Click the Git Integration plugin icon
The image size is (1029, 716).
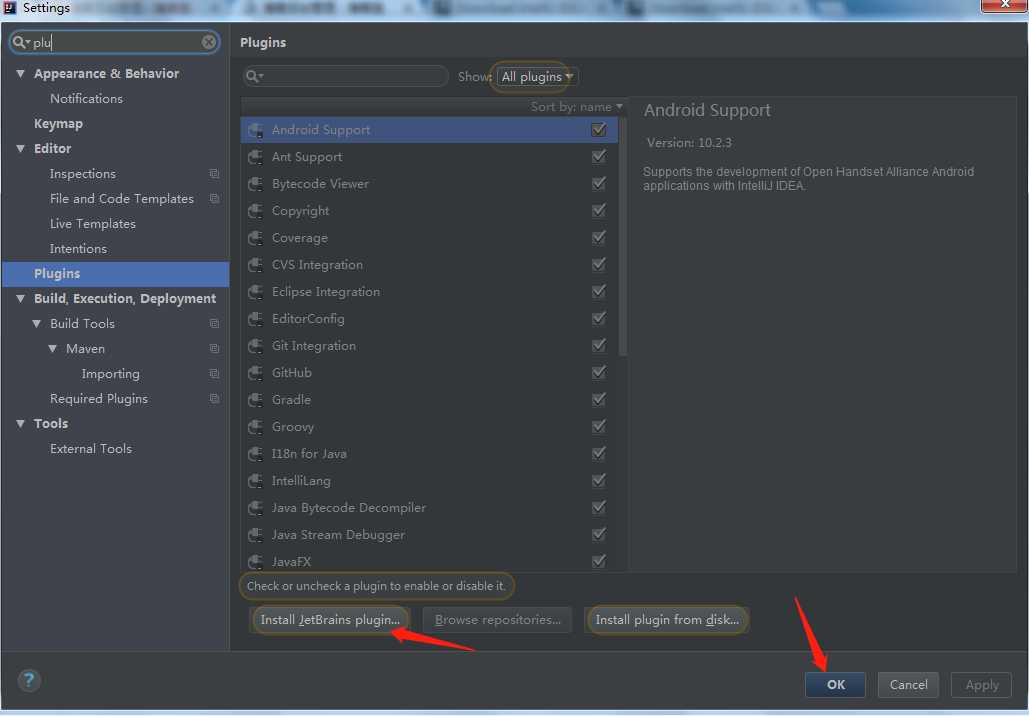256,345
